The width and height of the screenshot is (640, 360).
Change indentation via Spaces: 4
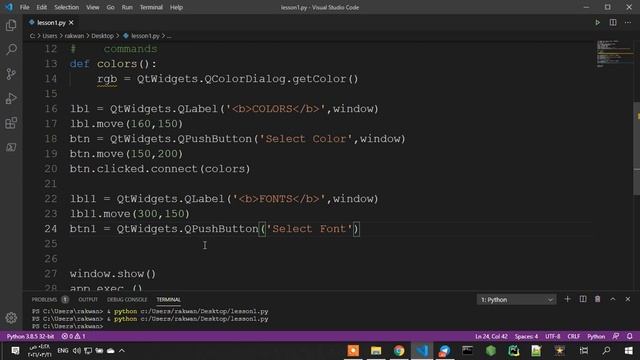coord(526,336)
